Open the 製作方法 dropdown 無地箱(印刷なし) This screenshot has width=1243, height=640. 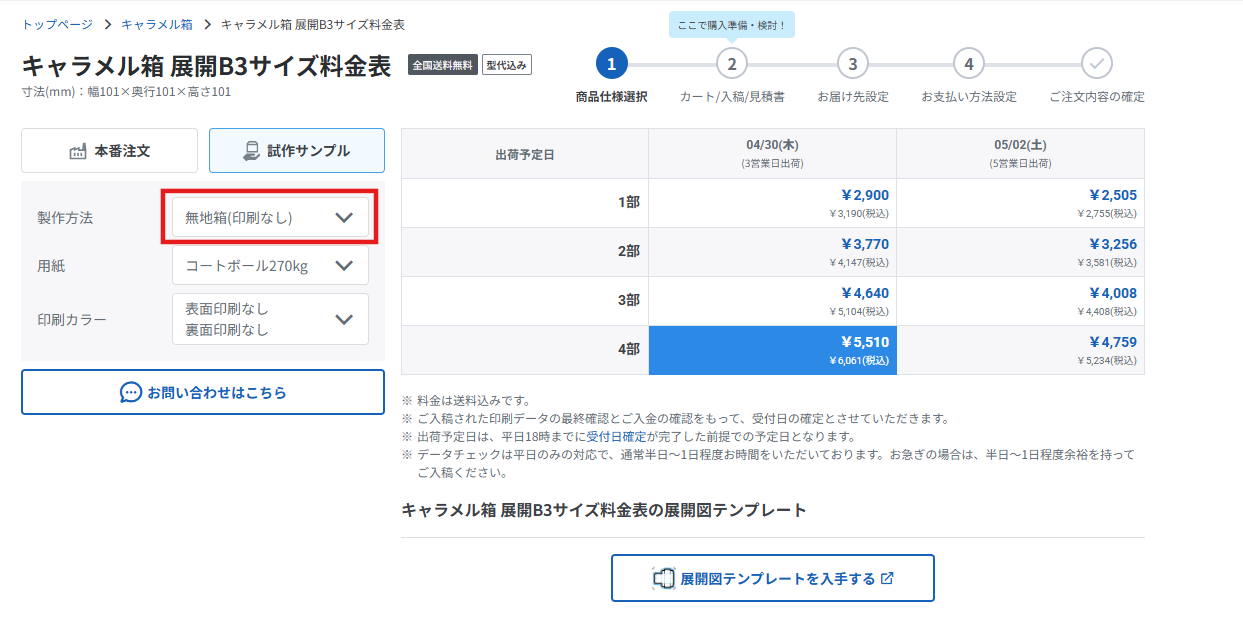coord(270,217)
